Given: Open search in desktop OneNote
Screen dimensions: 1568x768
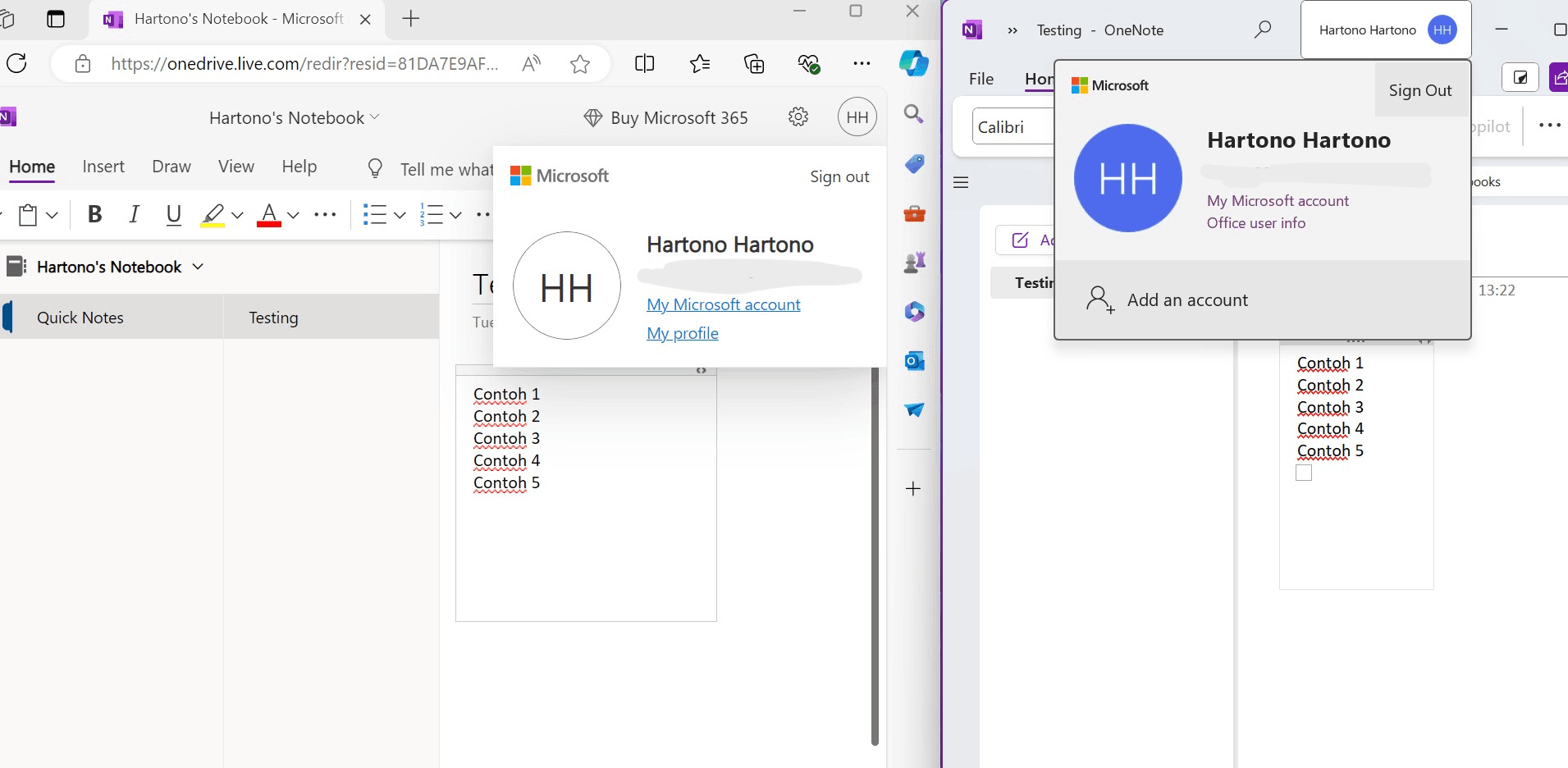Looking at the screenshot, I should 1263,30.
